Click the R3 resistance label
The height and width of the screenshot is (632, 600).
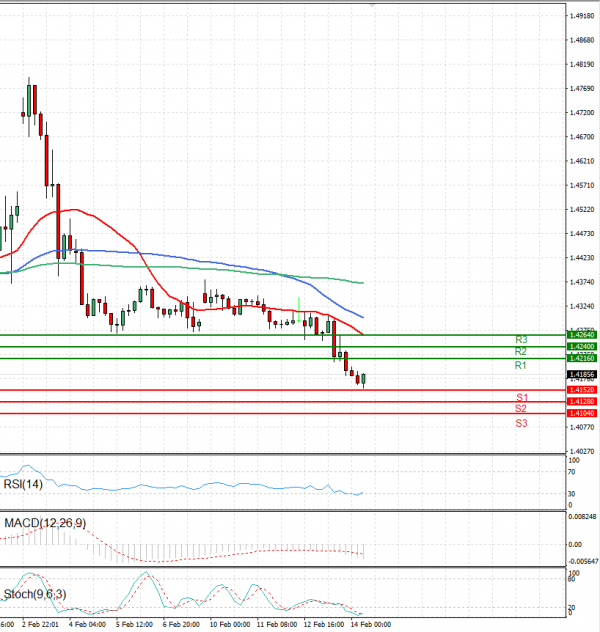click(x=521, y=340)
